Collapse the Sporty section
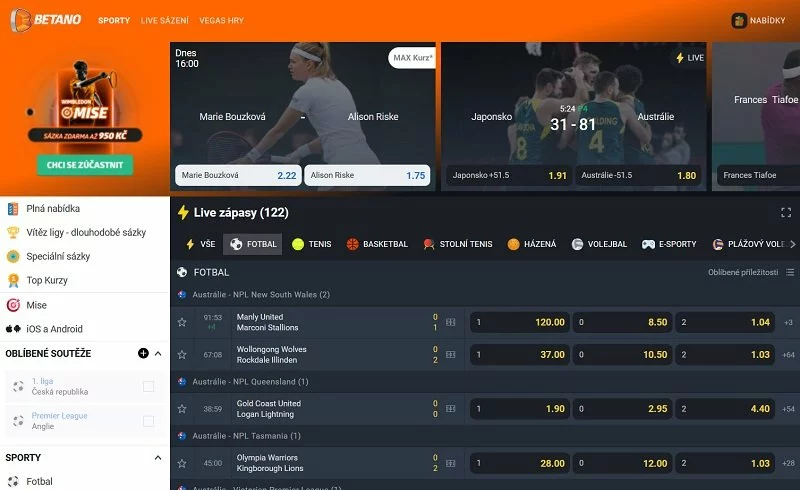The height and width of the screenshot is (490, 800). coord(158,457)
